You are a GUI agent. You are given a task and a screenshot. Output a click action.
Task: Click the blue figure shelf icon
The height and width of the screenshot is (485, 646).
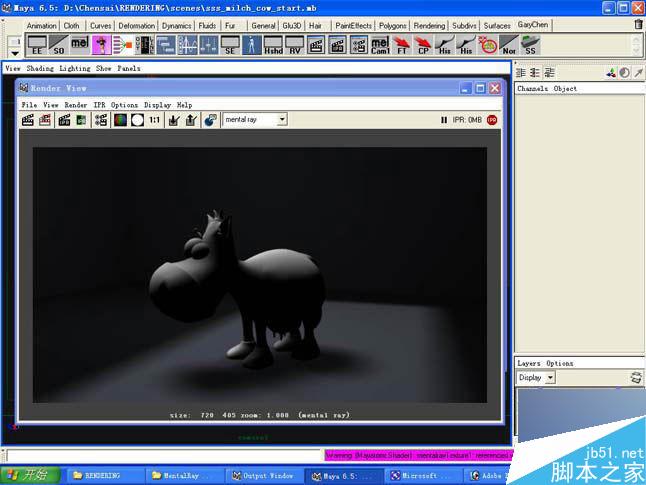(251, 45)
